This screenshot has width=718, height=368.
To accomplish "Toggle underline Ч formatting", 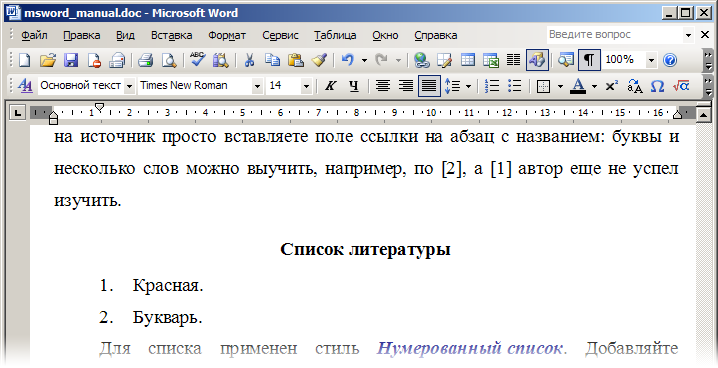I will coord(354,86).
